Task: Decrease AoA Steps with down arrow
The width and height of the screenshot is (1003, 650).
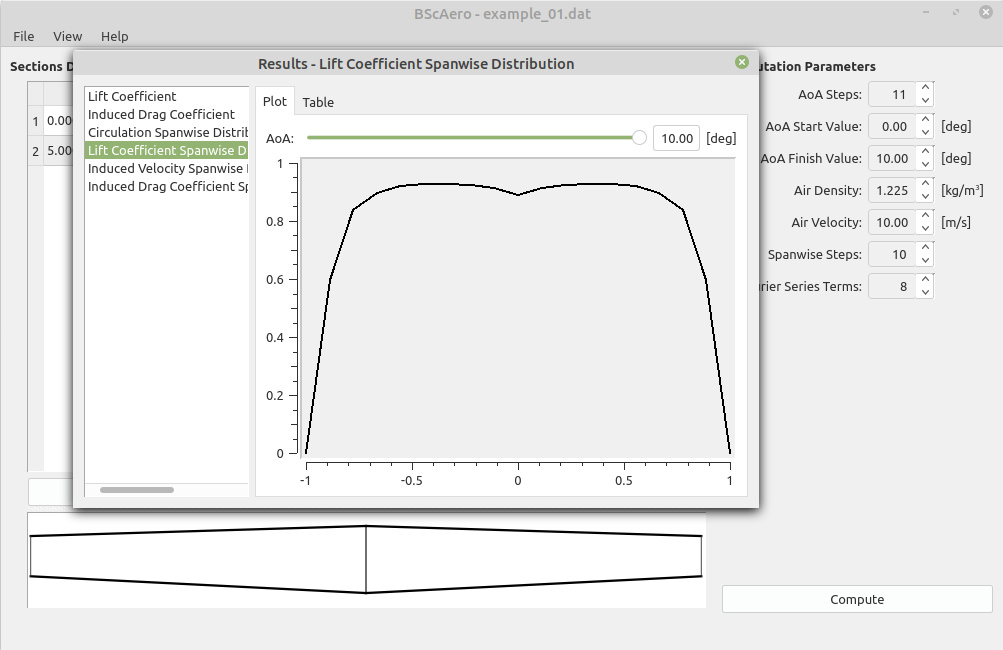Action: (x=925, y=100)
